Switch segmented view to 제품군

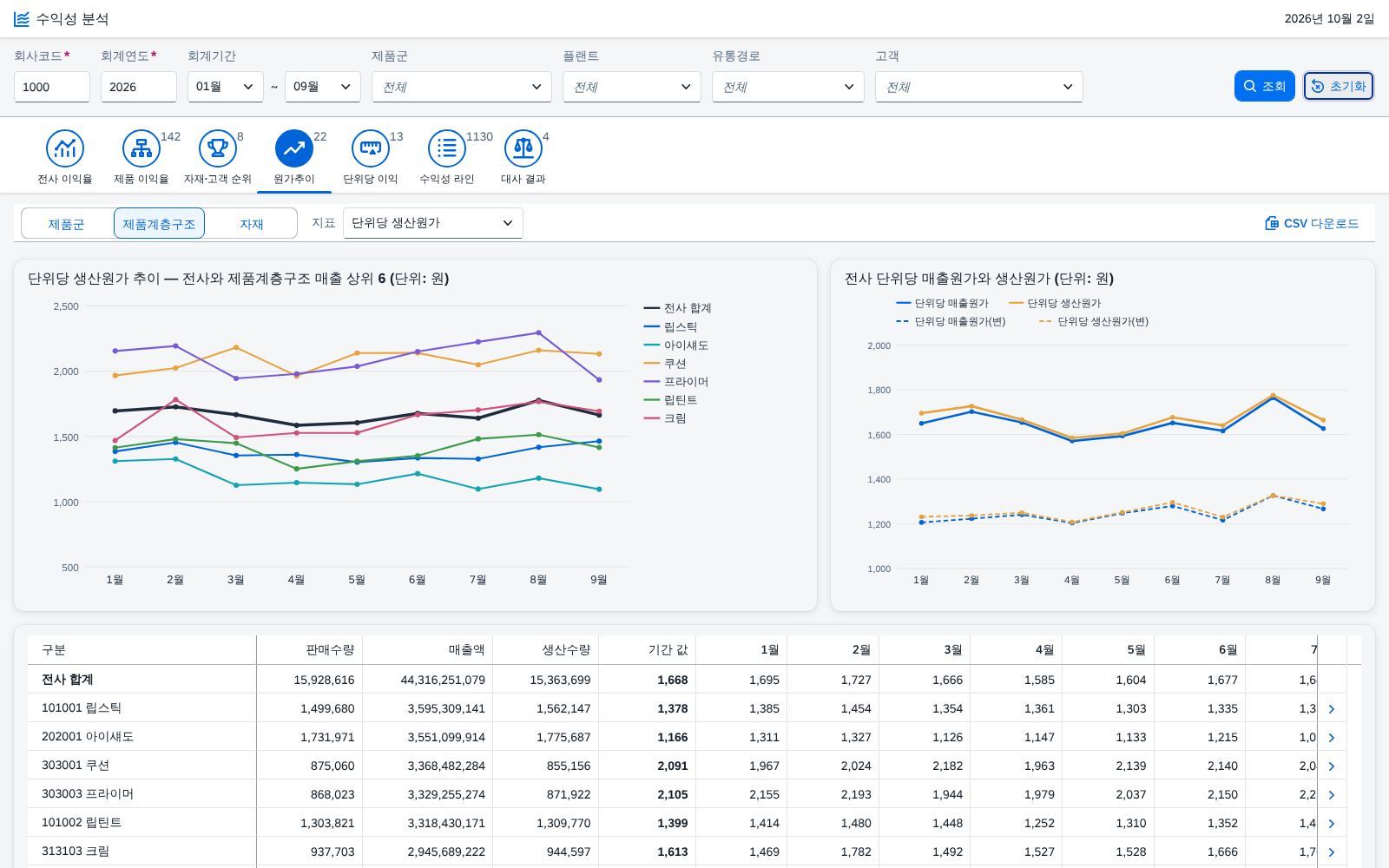(x=67, y=224)
